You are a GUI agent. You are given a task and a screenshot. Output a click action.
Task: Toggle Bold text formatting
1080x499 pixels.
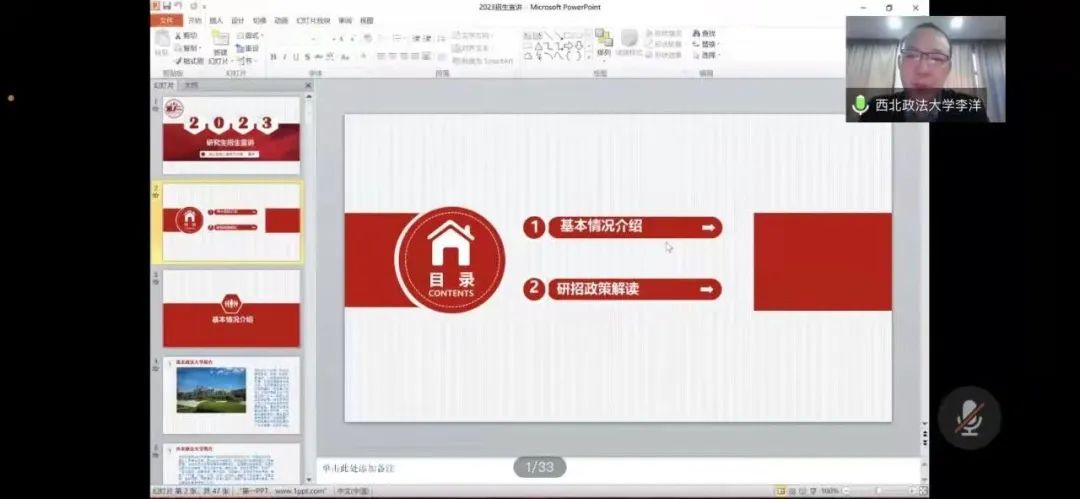pyautogui.click(x=273, y=57)
